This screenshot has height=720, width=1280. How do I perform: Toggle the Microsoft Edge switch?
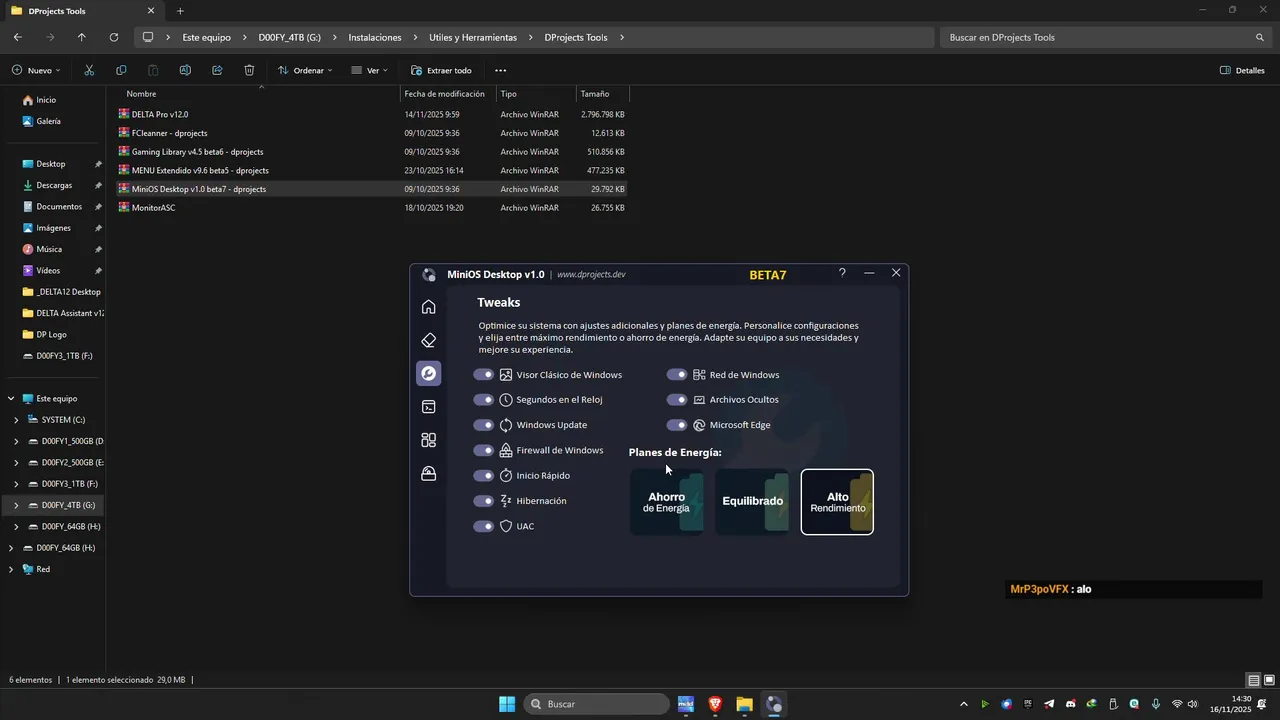pyautogui.click(x=677, y=425)
